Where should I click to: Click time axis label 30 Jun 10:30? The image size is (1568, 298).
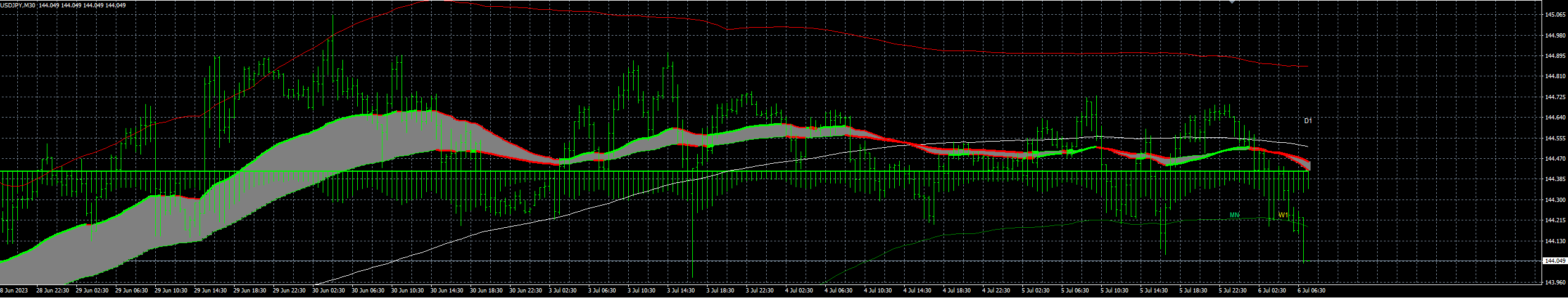pyautogui.click(x=407, y=290)
